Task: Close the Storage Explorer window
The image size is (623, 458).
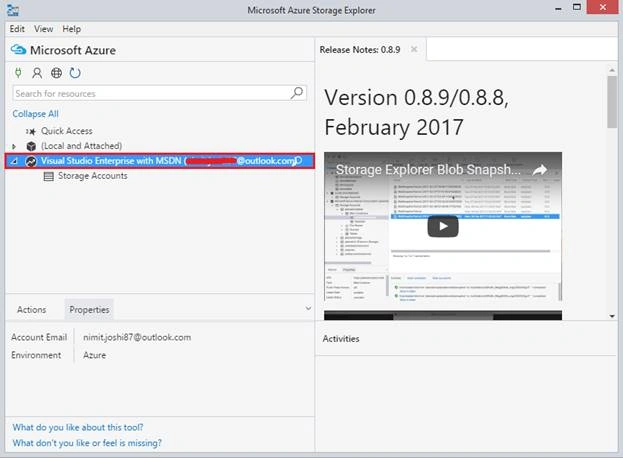Action: [603, 8]
